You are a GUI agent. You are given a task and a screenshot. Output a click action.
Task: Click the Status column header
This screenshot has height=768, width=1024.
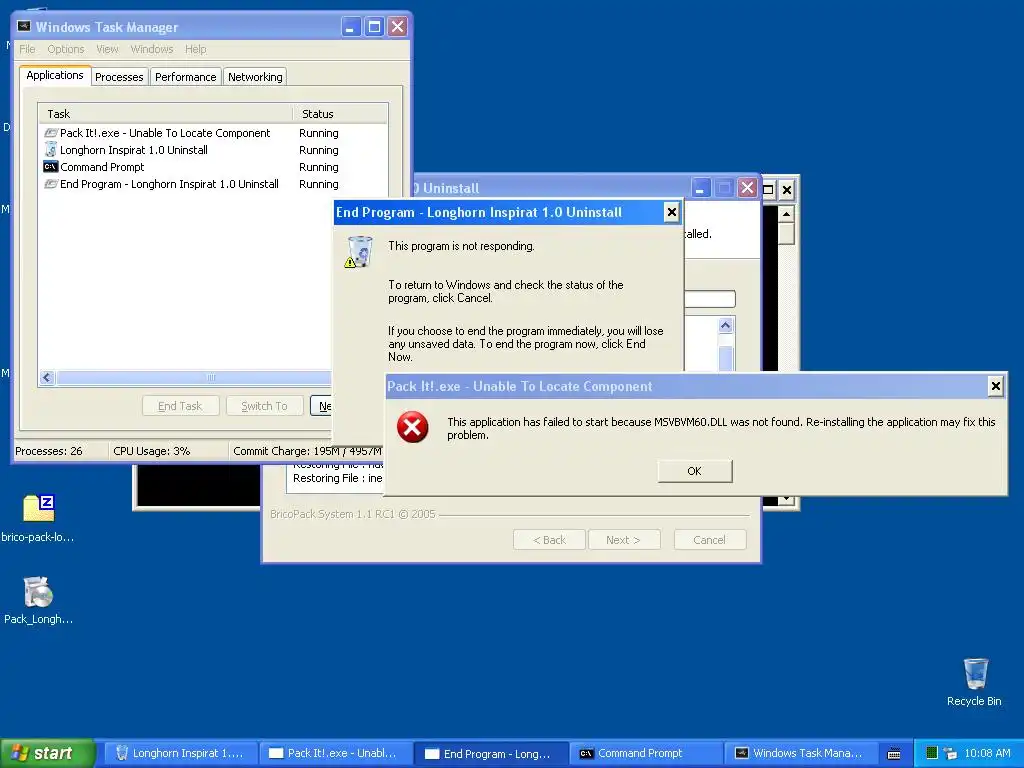click(340, 114)
